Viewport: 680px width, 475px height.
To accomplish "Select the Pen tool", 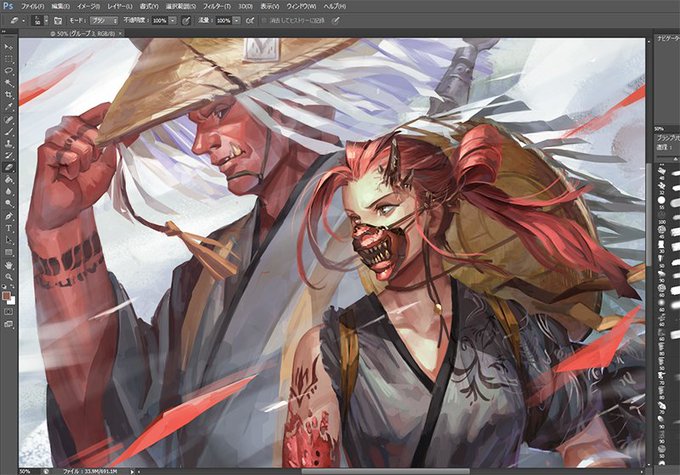I will 8,216.
